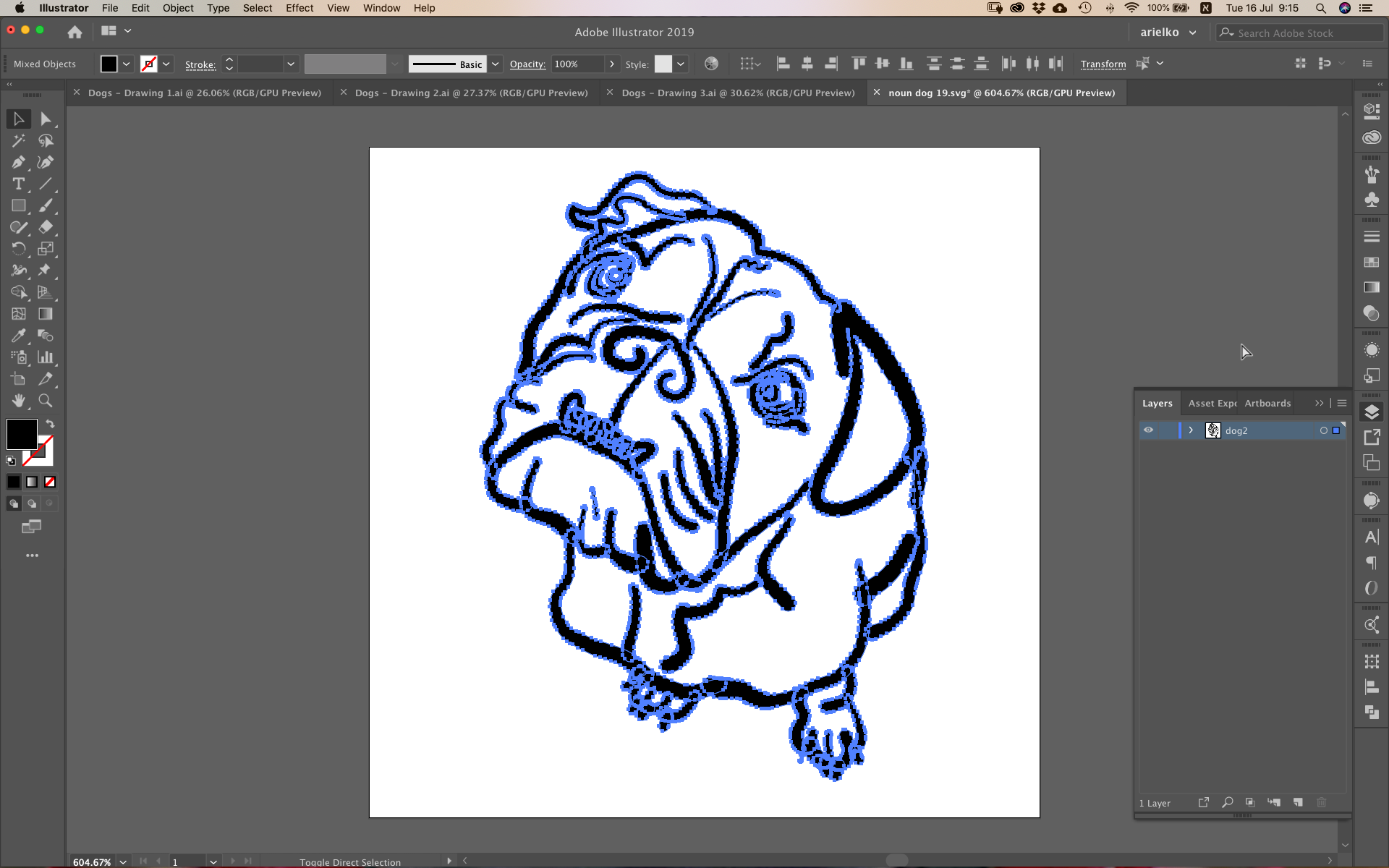Click the Create New Layer icon
Screen dimensions: 1389x868
tap(1298, 802)
